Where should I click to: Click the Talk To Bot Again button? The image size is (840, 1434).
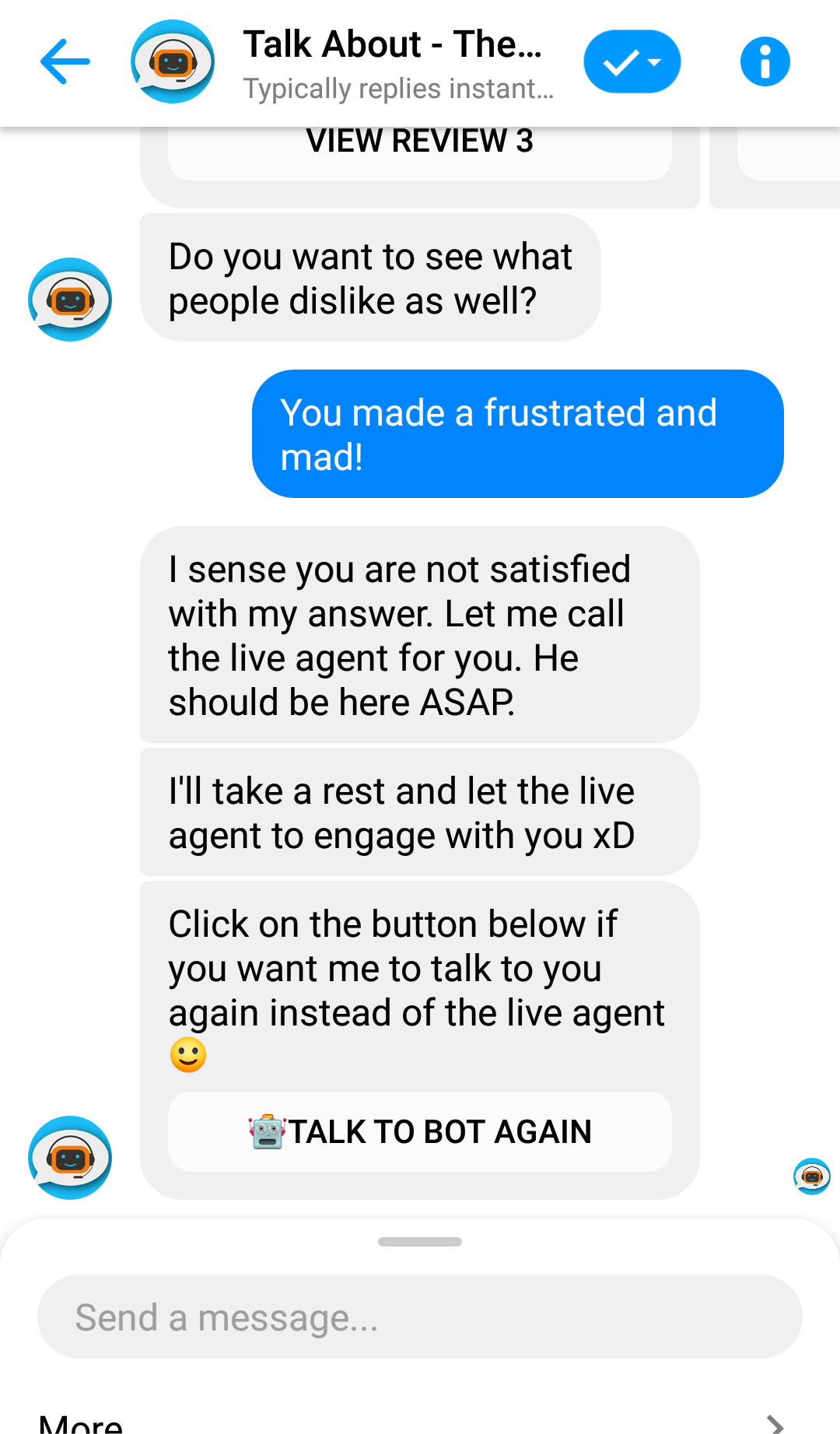420,1132
